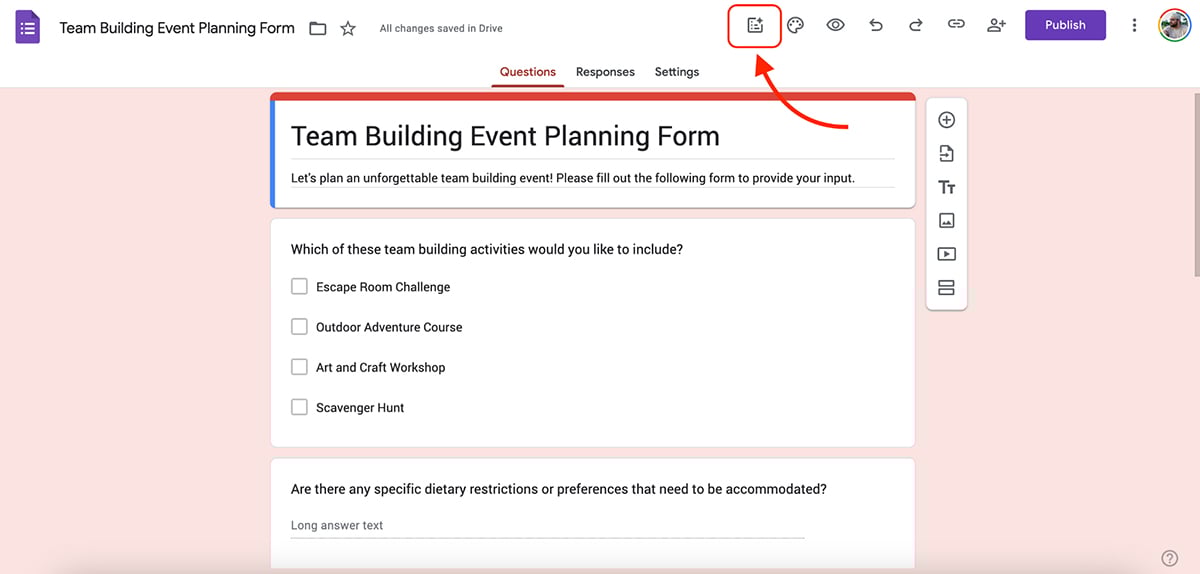Check the Escape Room Challenge box

(299, 287)
